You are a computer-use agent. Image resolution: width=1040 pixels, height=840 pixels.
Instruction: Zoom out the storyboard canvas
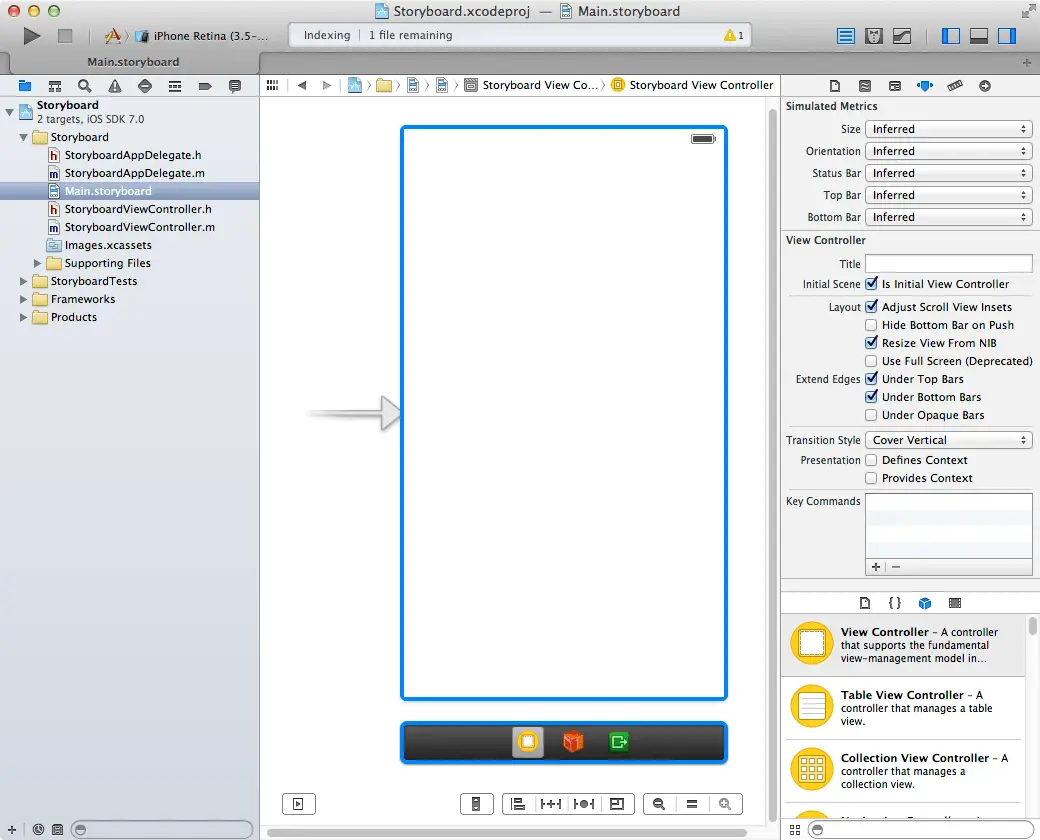[659, 803]
